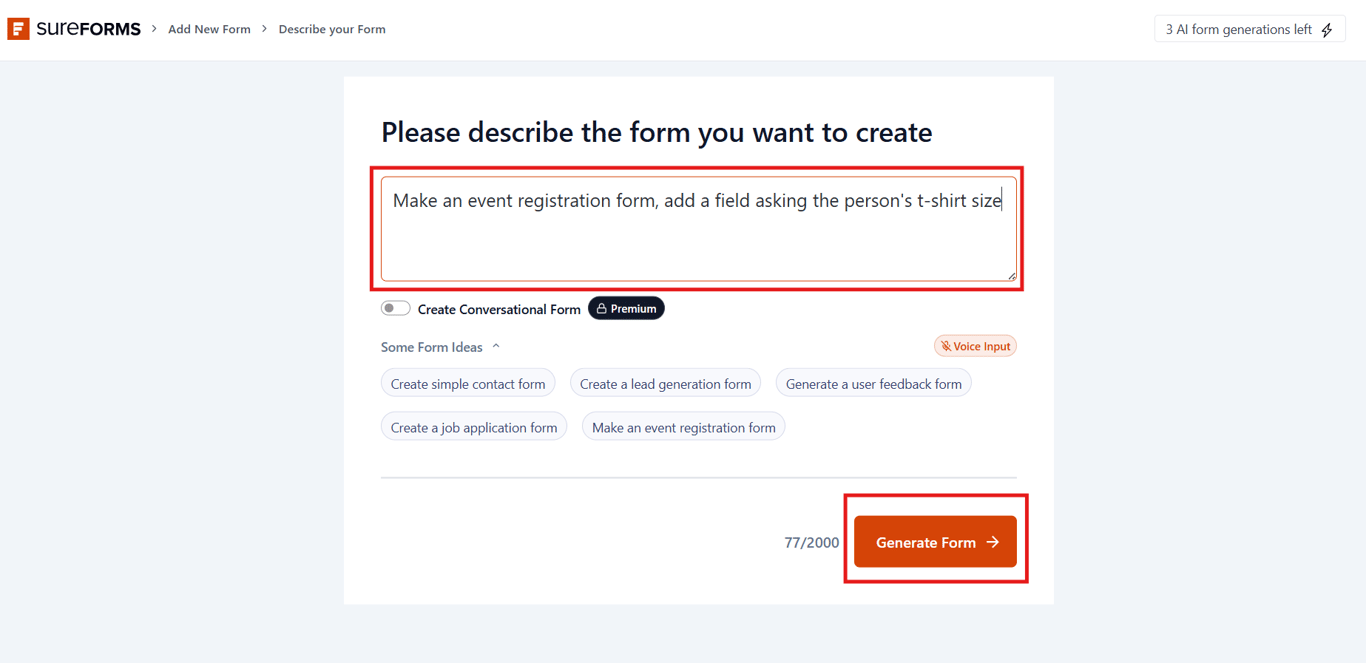The width and height of the screenshot is (1366, 663).
Task: Click the arrow icon inside Generate Form button
Action: [x=991, y=541]
